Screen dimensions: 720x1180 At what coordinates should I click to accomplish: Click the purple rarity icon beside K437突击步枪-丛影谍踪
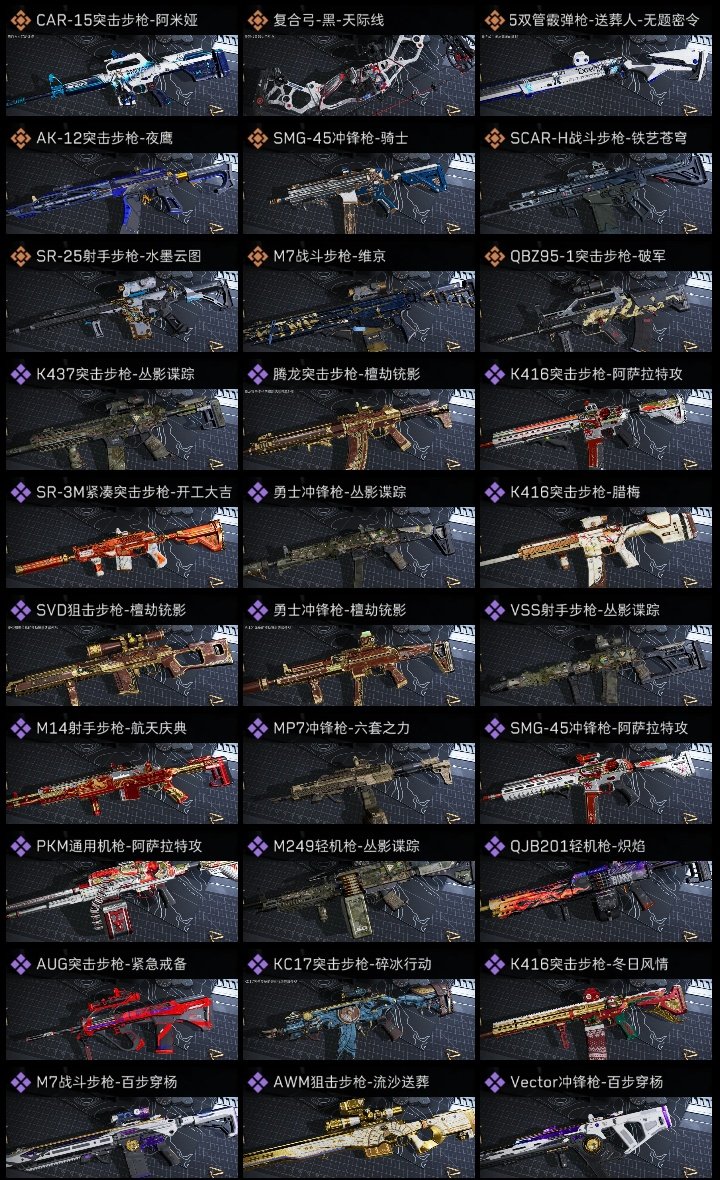pyautogui.click(x=21, y=374)
